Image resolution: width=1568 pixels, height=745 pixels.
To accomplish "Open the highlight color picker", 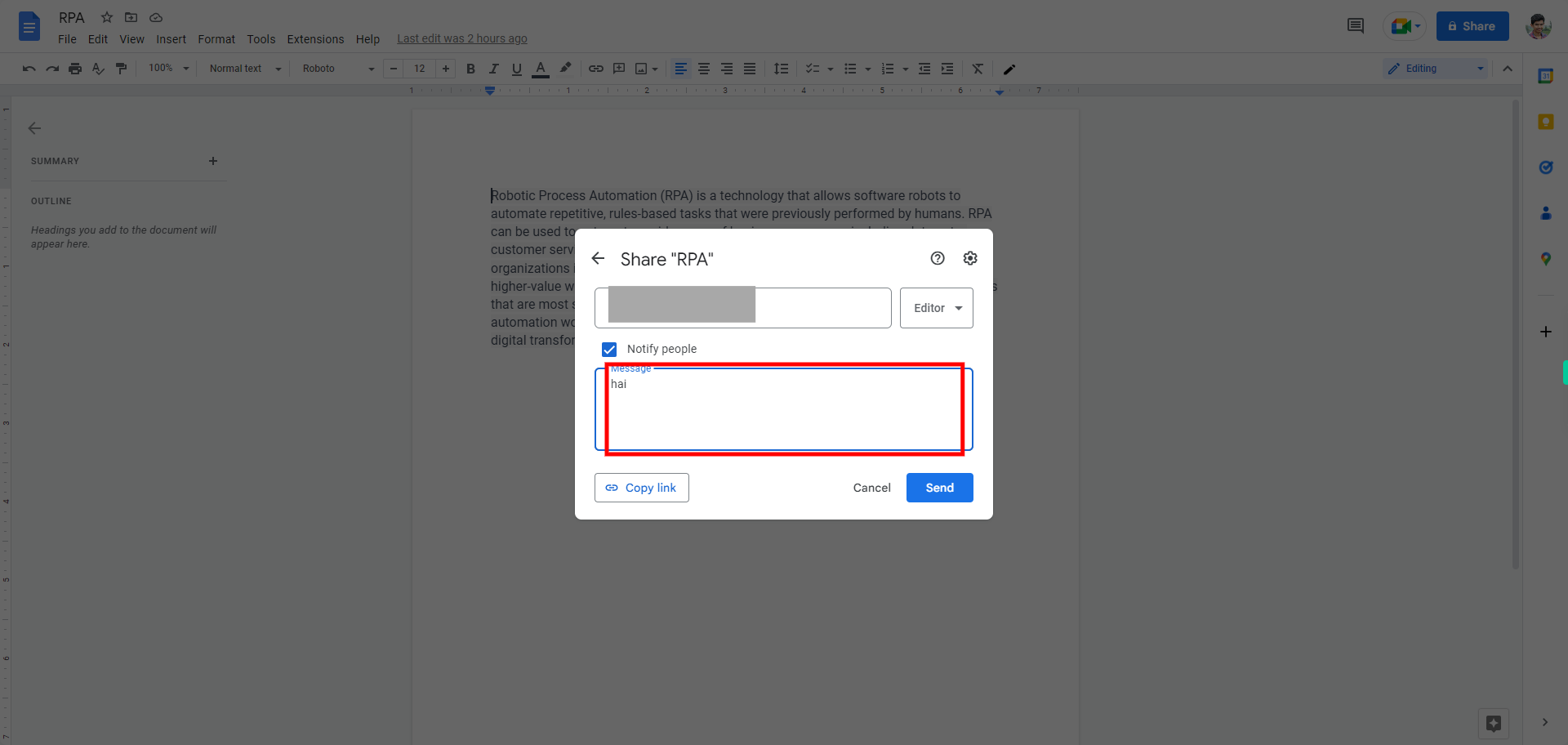I will click(x=565, y=69).
